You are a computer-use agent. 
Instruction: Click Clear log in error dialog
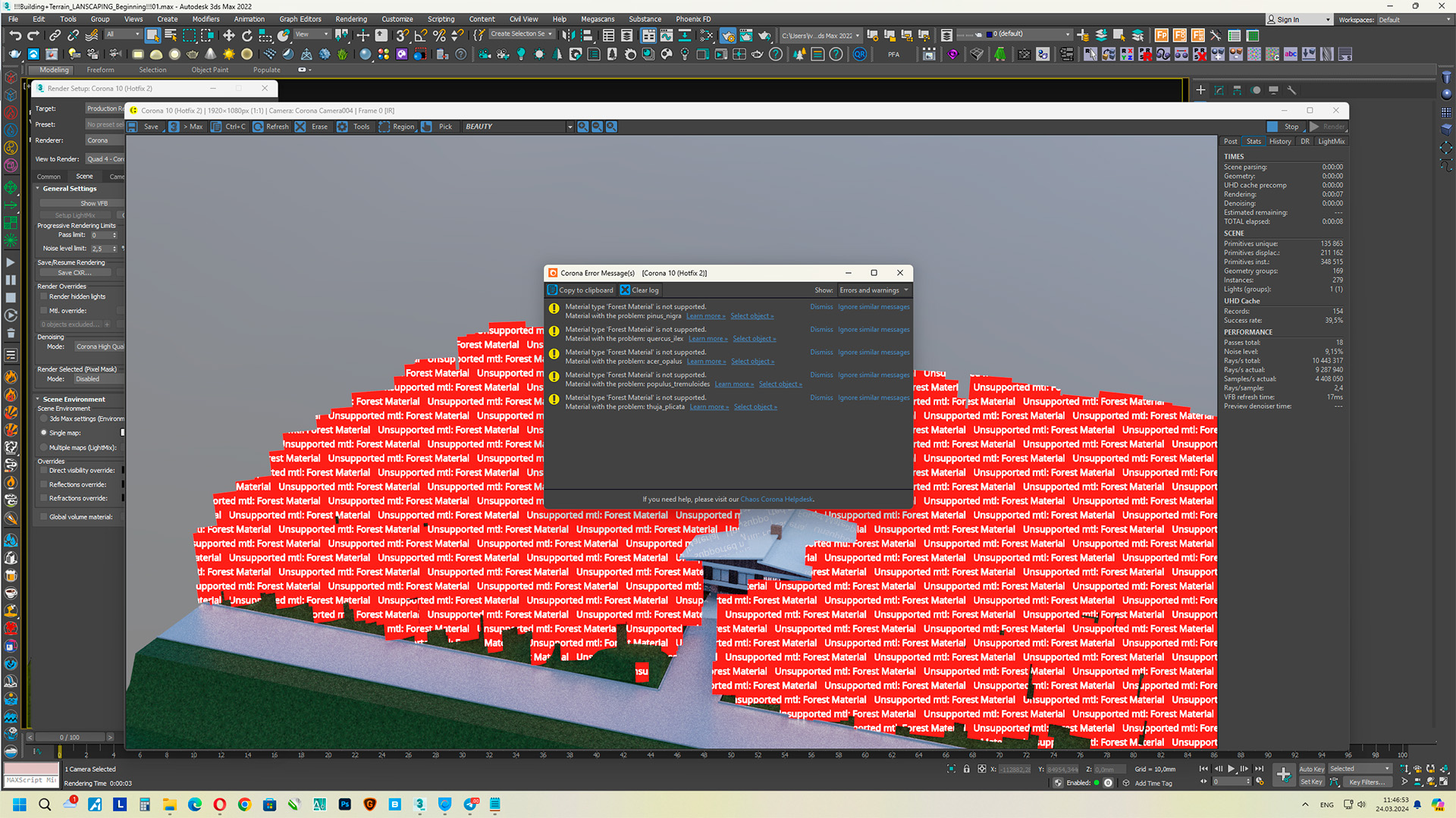639,290
